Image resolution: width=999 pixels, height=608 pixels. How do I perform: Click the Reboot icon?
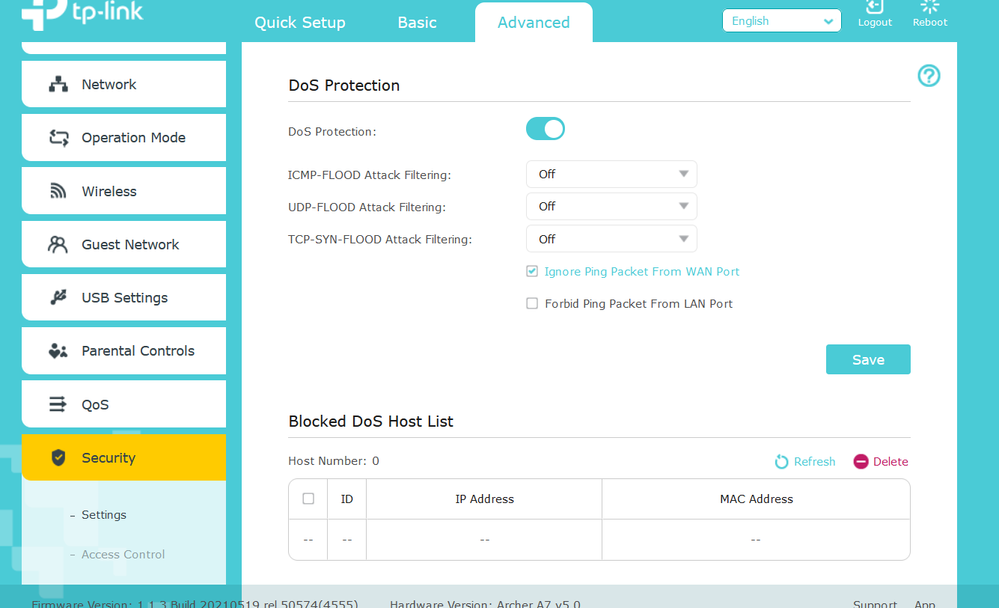tap(929, 8)
